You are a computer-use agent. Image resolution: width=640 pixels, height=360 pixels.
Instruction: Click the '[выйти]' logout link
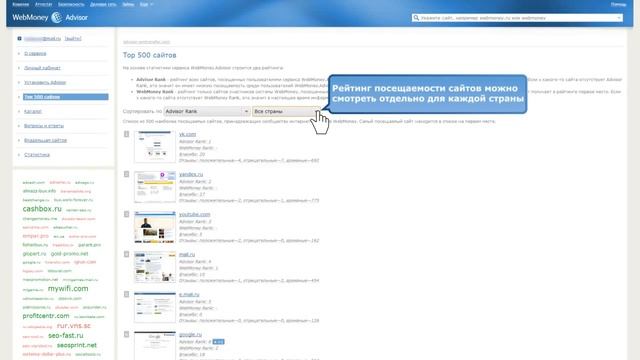pyautogui.click(x=73, y=38)
